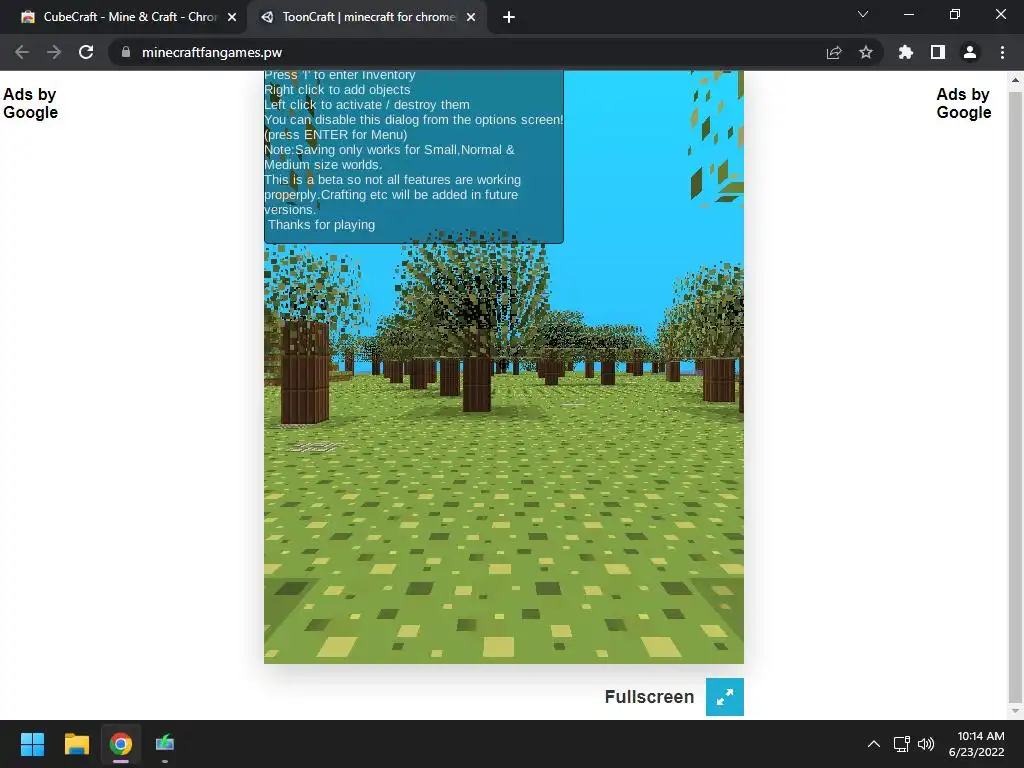The width and height of the screenshot is (1024, 768).
Task: Open the Extensions puzzle icon
Action: (905, 52)
